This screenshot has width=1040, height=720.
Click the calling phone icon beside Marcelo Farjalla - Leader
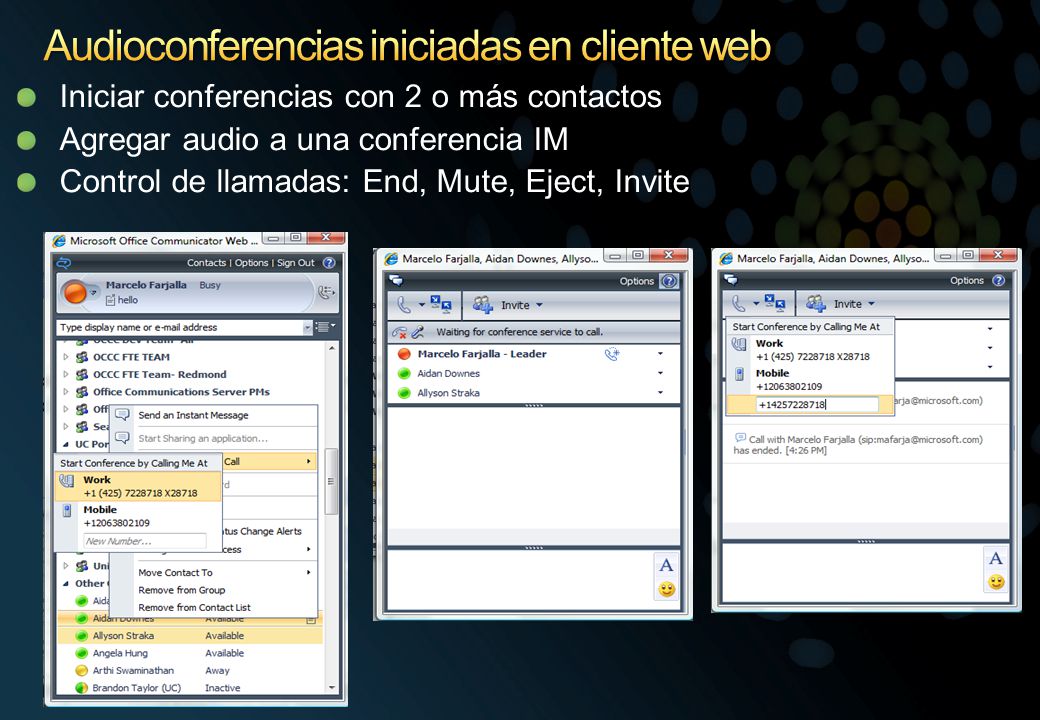[612, 354]
